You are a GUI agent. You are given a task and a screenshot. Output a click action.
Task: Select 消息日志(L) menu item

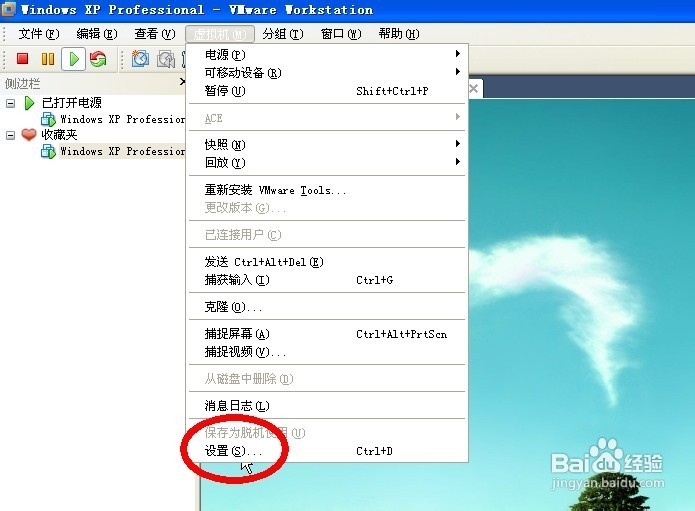point(327,406)
